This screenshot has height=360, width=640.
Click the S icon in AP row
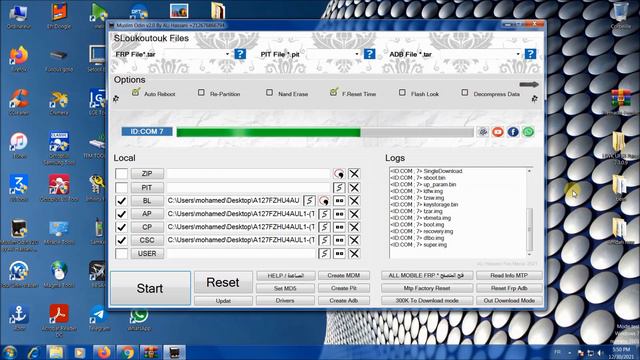[x=324, y=214]
